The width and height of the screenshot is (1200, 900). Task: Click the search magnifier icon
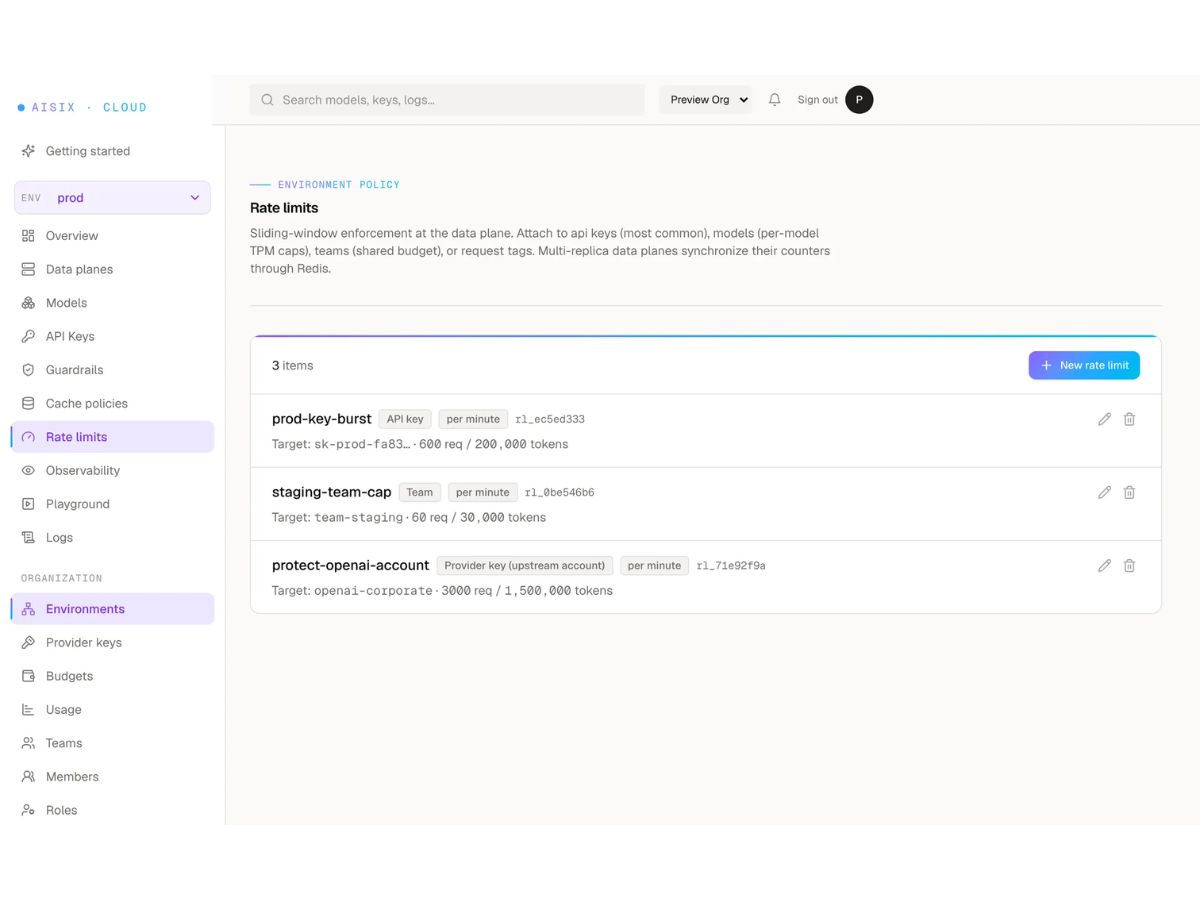(x=267, y=100)
